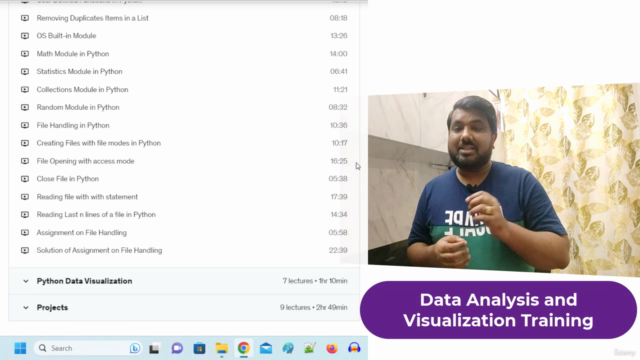Open lecture Statistics Module in Python
640x360 pixels.
80,71
